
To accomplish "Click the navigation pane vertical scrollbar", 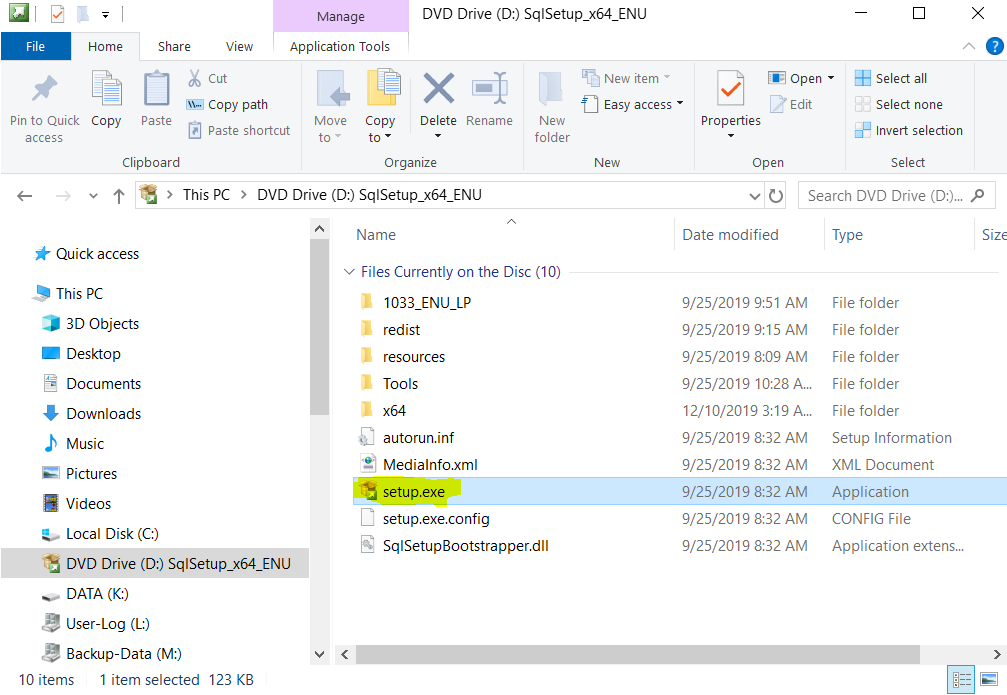I will pyautogui.click(x=319, y=328).
